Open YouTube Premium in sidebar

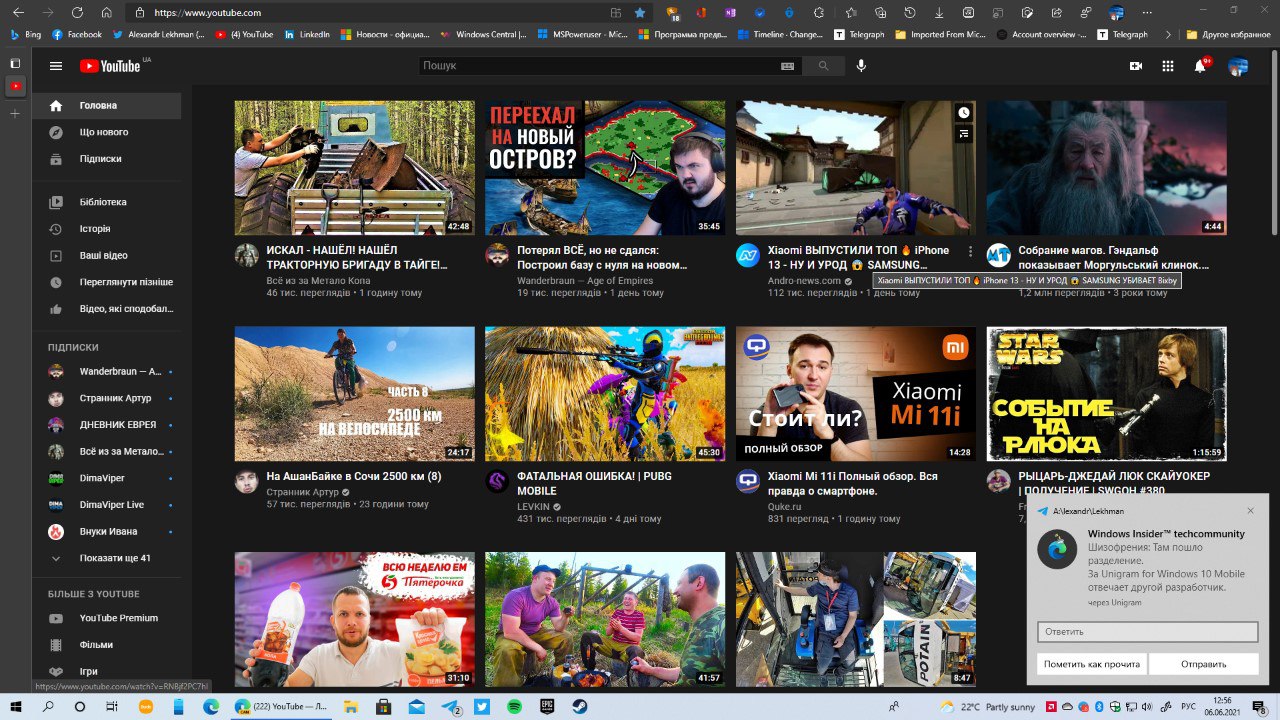coord(107,618)
